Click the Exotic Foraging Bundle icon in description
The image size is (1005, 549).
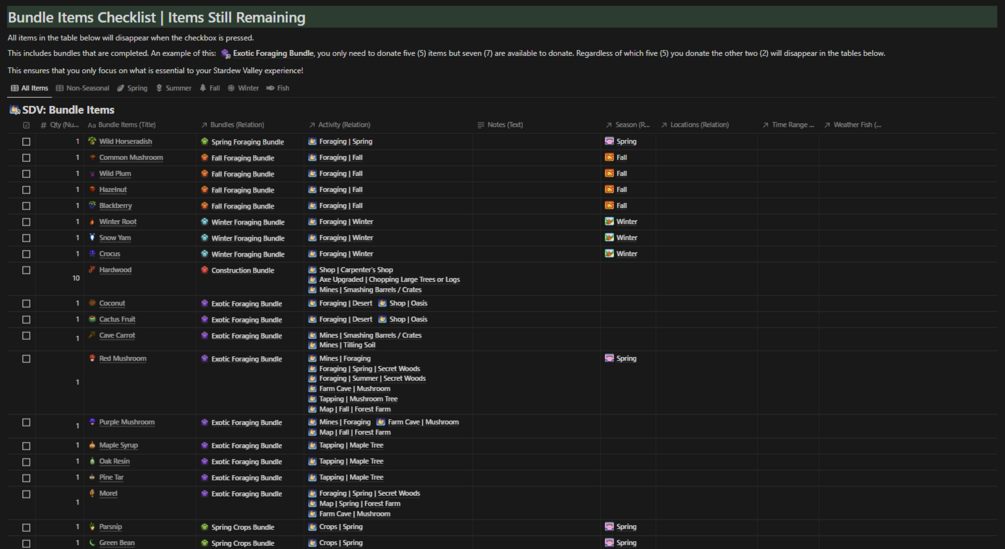[226, 54]
